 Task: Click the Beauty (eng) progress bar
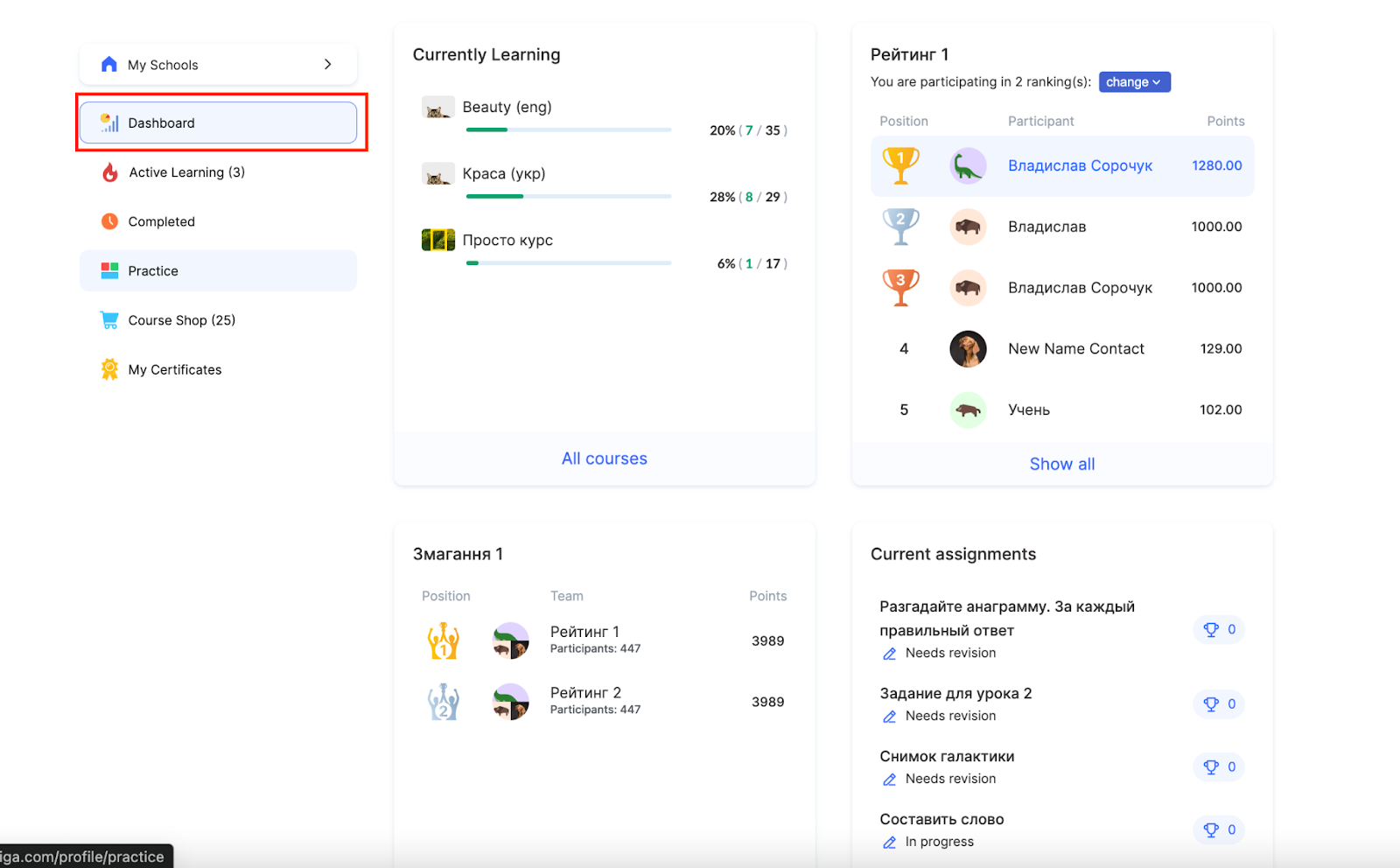point(569,129)
